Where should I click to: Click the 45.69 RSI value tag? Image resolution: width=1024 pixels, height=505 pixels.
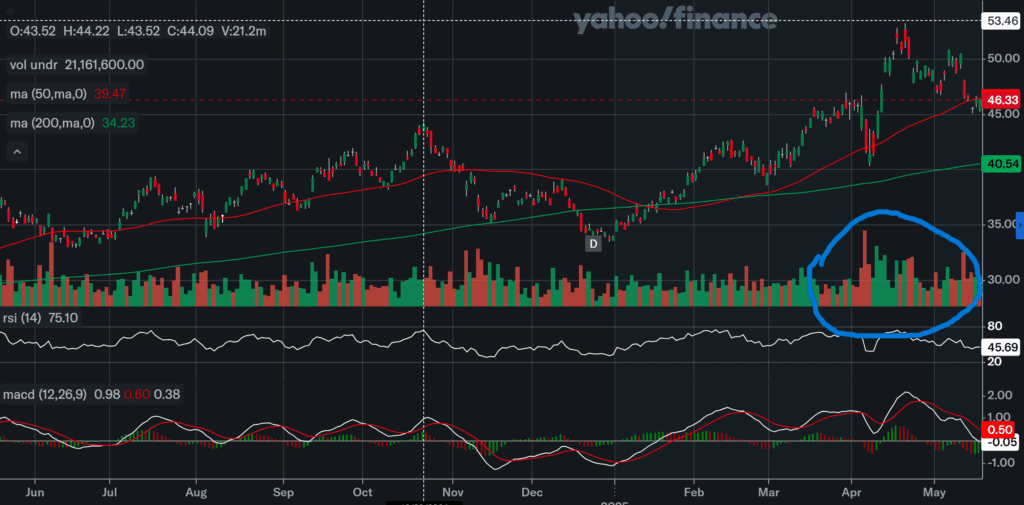tap(1001, 347)
